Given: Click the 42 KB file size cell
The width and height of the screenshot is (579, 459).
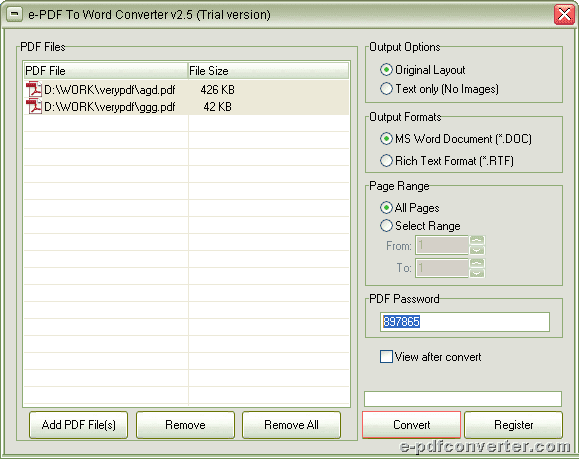Looking at the screenshot, I should (x=217, y=107).
